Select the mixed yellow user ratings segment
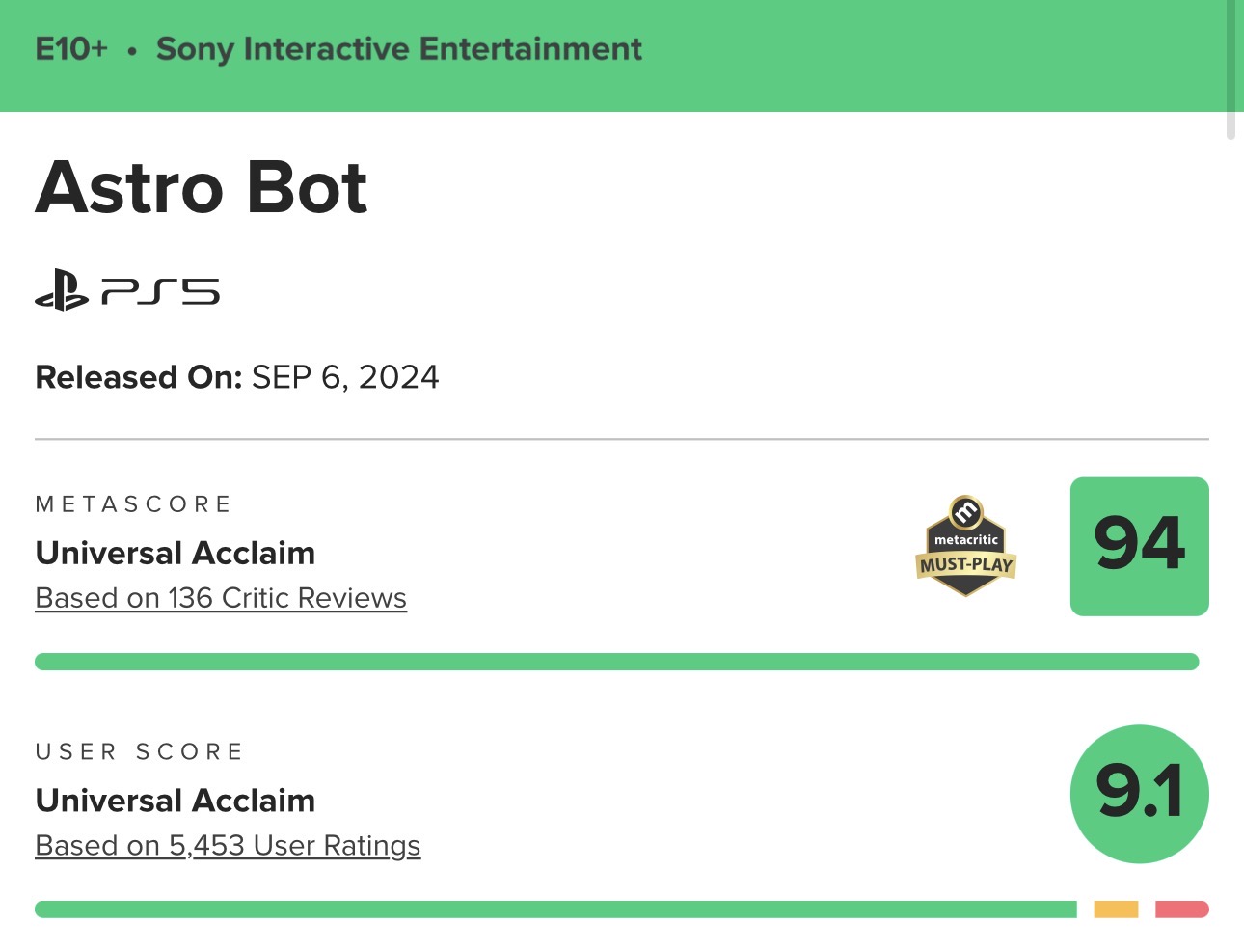The width and height of the screenshot is (1244, 952). [1116, 909]
